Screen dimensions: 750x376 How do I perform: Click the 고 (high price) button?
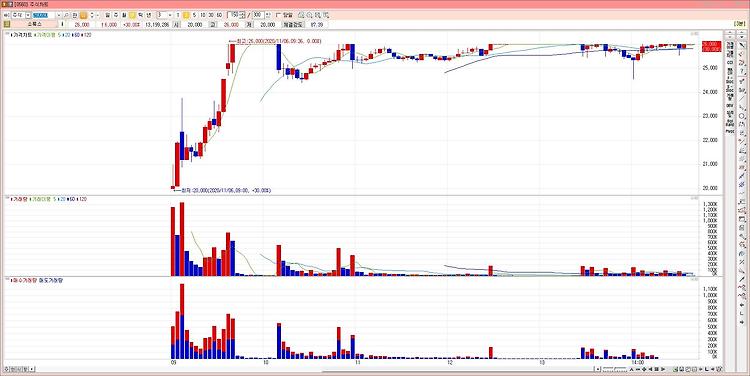coord(213,24)
